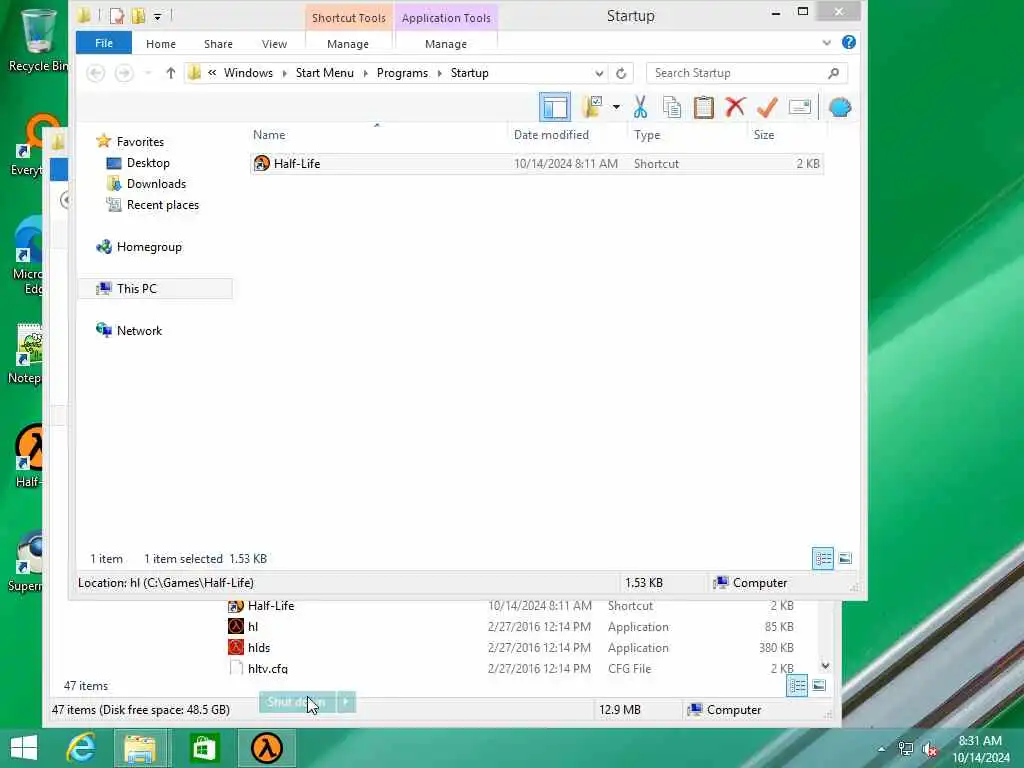1024x768 pixels.
Task: Click the rename card icon in toolbar
Action: 799,106
